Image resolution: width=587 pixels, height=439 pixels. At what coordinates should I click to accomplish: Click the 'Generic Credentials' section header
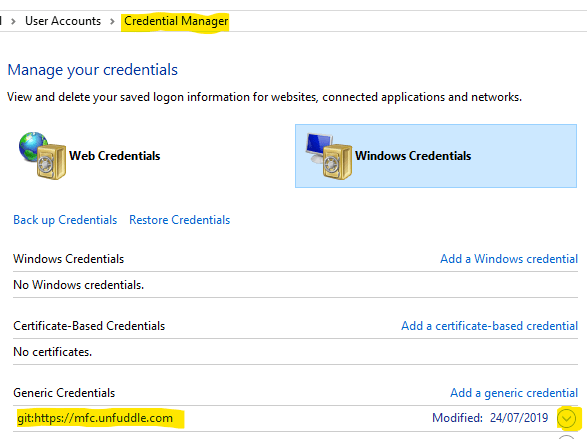pyautogui.click(x=64, y=393)
